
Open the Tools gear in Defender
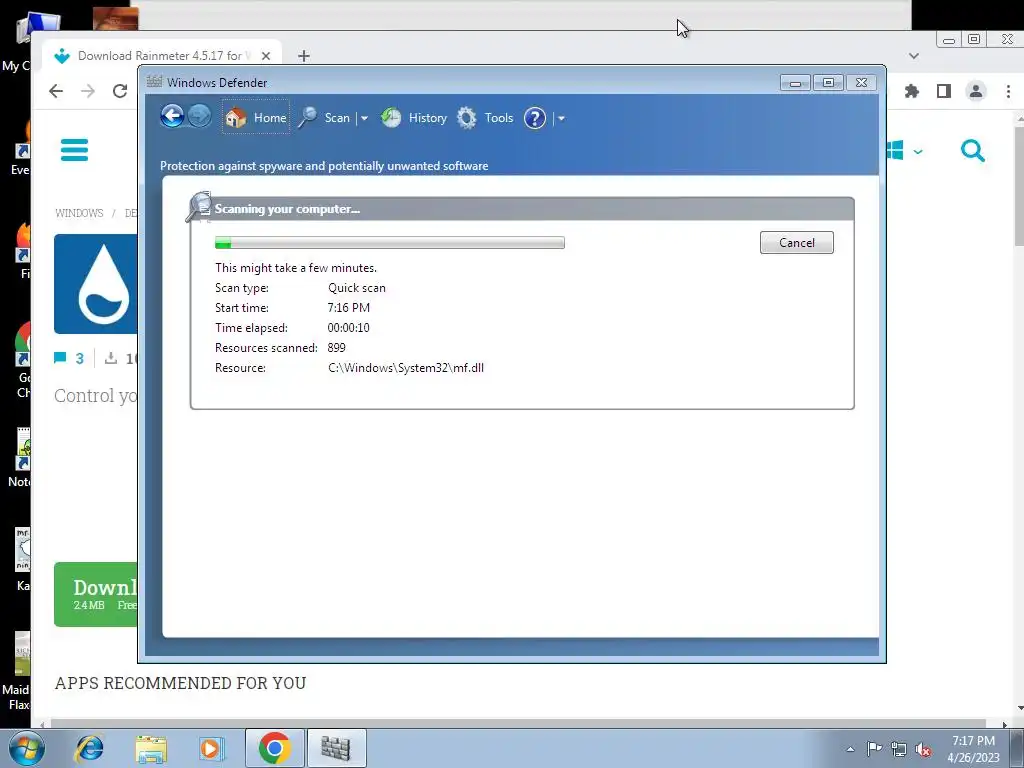pos(466,118)
